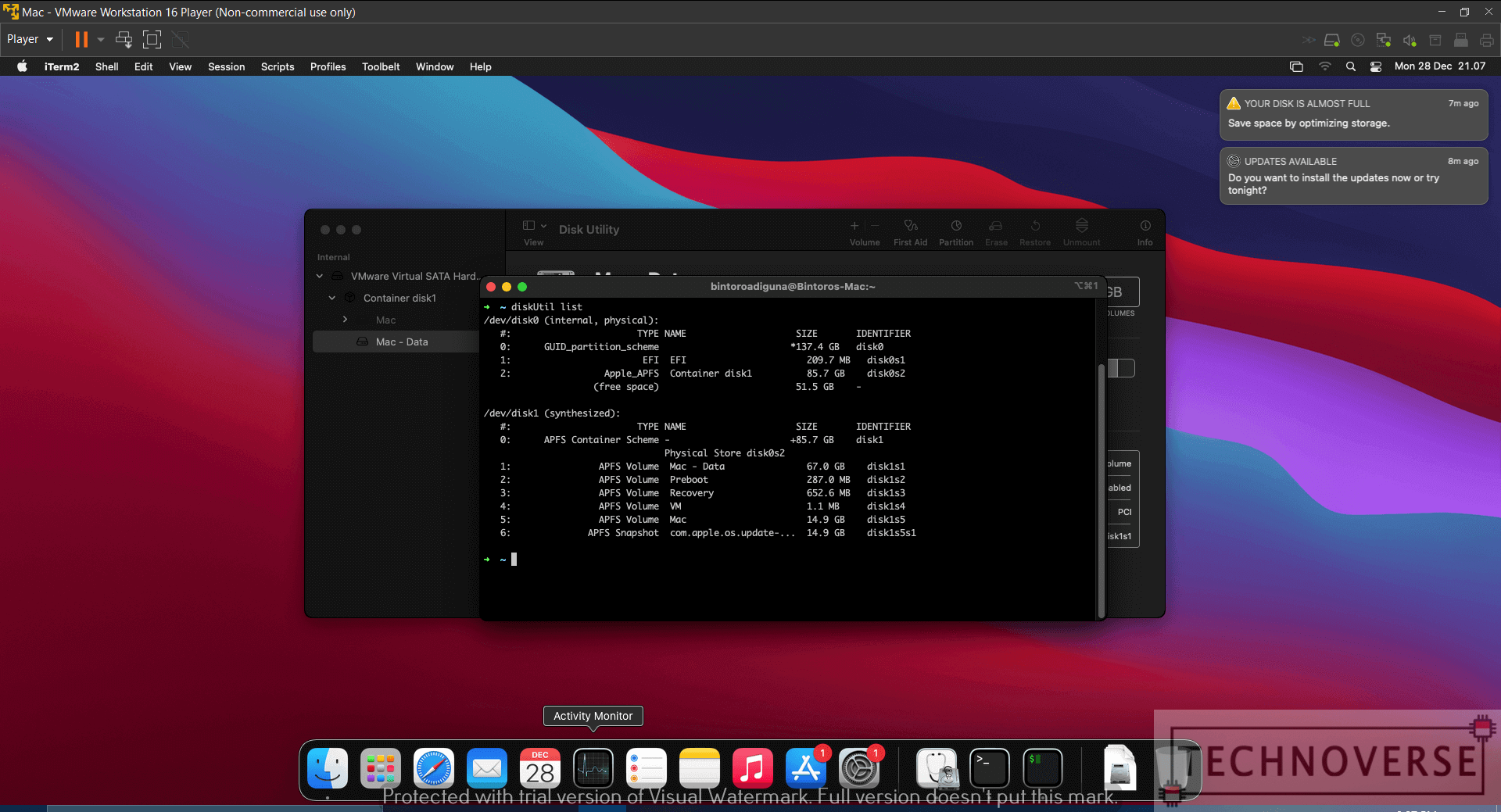The height and width of the screenshot is (812, 1501).
Task: Open Activity Monitor from the Dock
Action: pyautogui.click(x=593, y=768)
